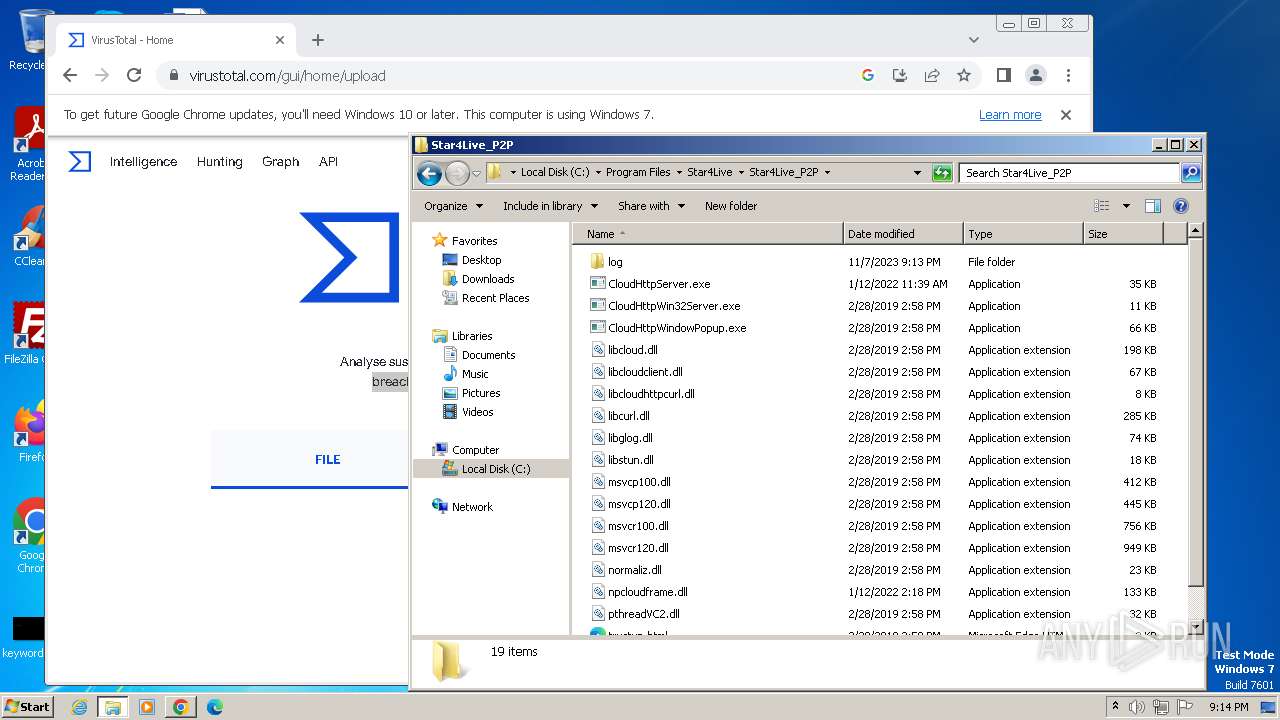Open Explorer help question mark
The height and width of the screenshot is (720, 1280).
click(1180, 206)
